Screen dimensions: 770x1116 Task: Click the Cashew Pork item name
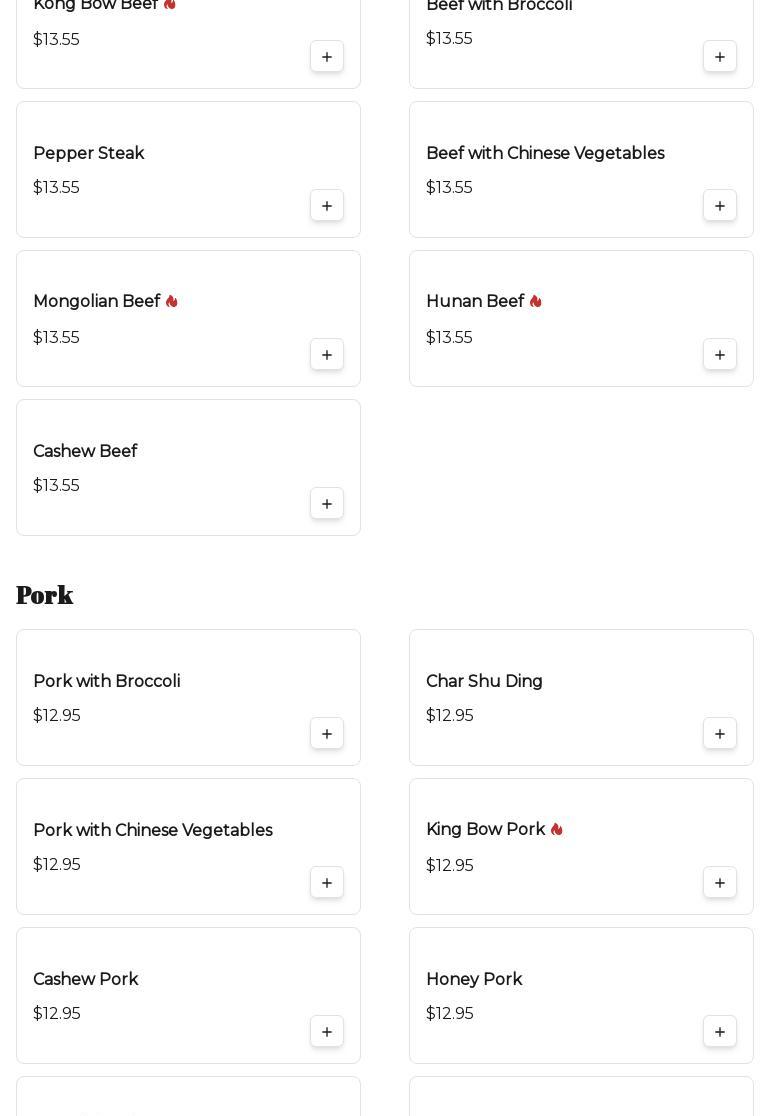pyautogui.click(x=86, y=980)
